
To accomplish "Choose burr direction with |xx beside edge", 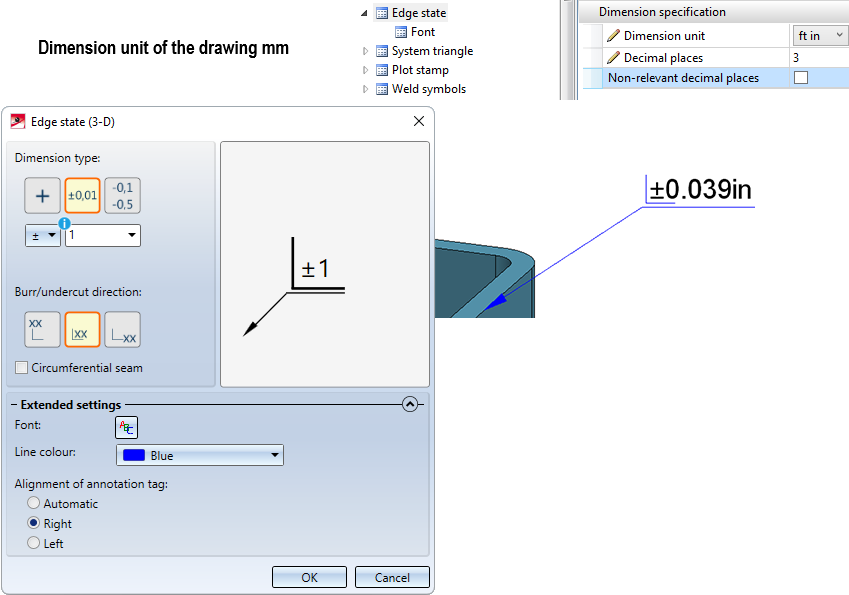I will click(x=82, y=329).
